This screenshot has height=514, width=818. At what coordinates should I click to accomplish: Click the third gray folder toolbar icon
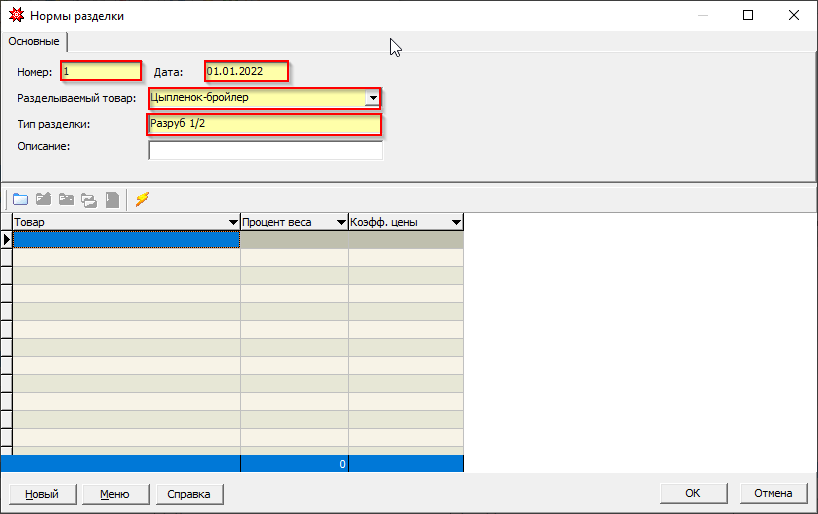[x=66, y=199]
